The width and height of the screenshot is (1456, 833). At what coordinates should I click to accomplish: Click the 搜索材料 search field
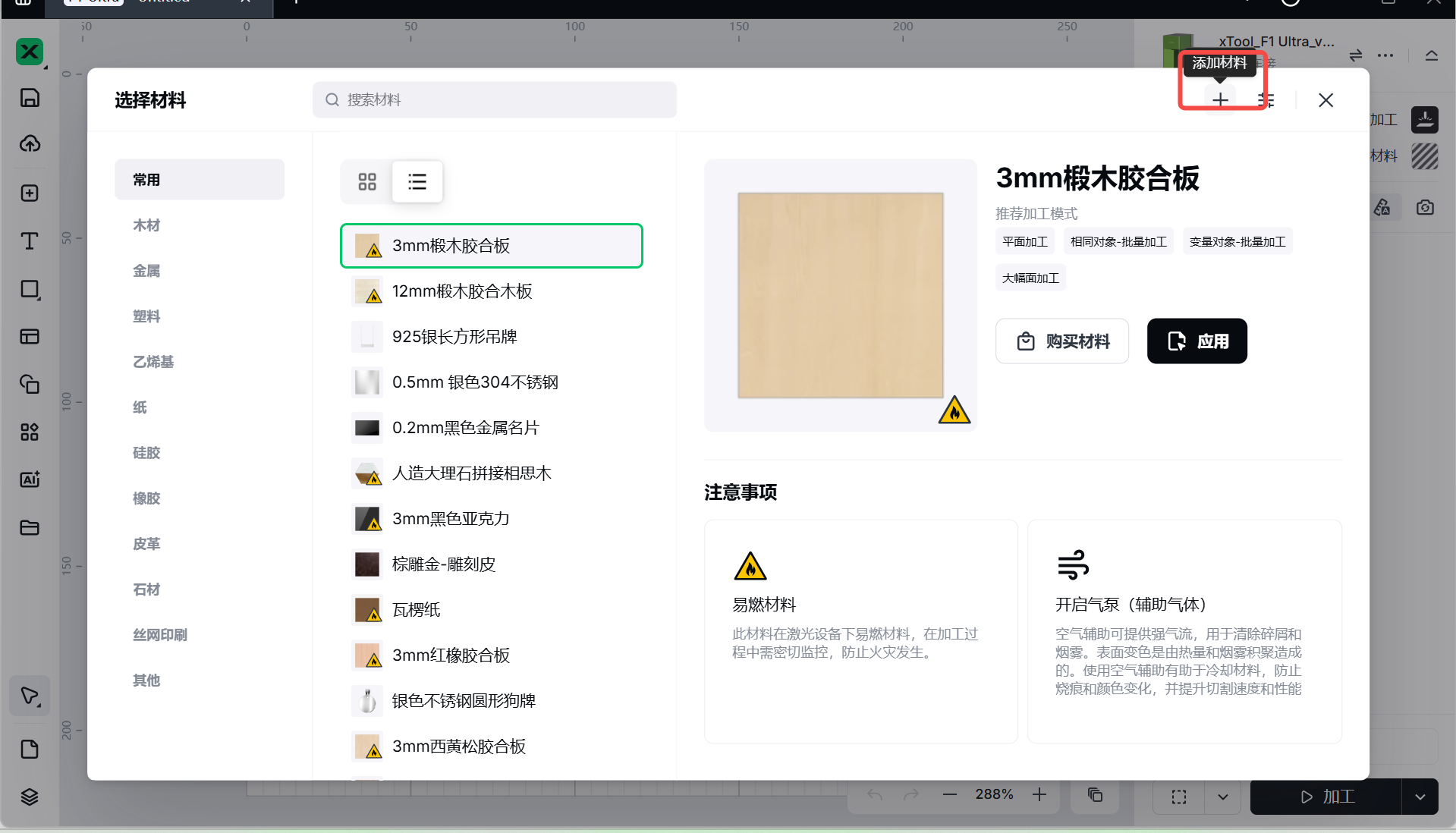click(495, 100)
